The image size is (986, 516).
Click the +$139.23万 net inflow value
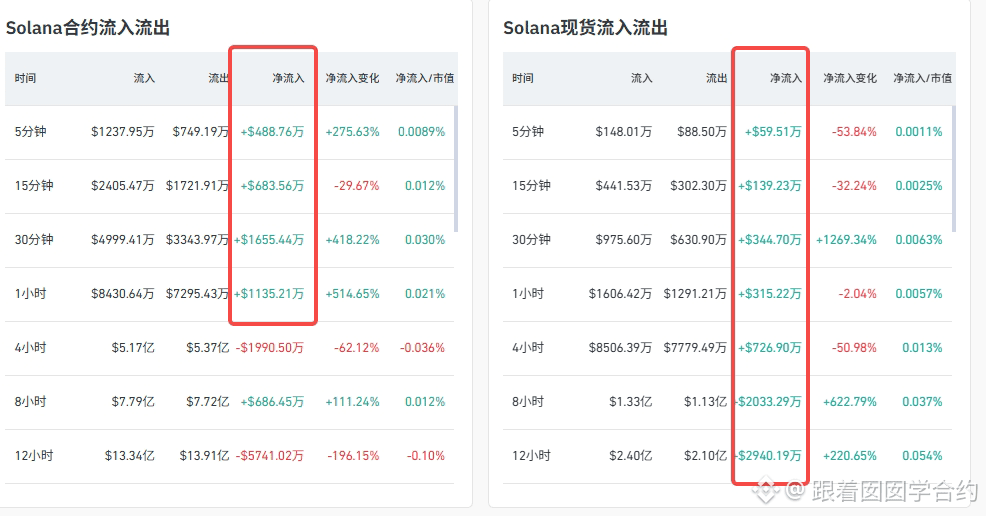click(x=770, y=186)
